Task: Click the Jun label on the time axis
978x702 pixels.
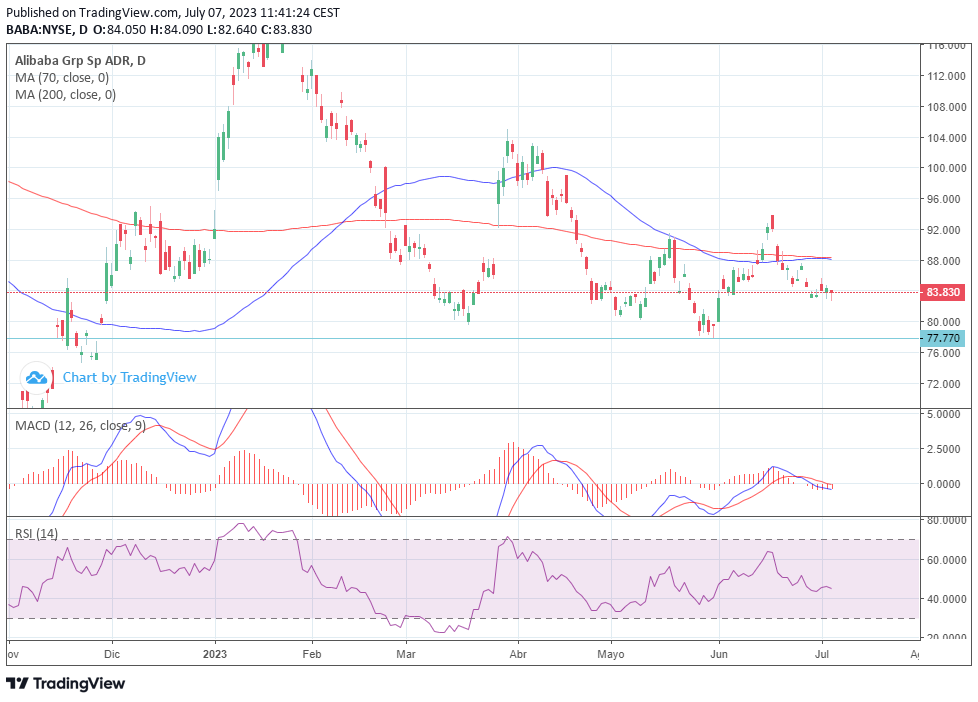Action: [x=719, y=654]
